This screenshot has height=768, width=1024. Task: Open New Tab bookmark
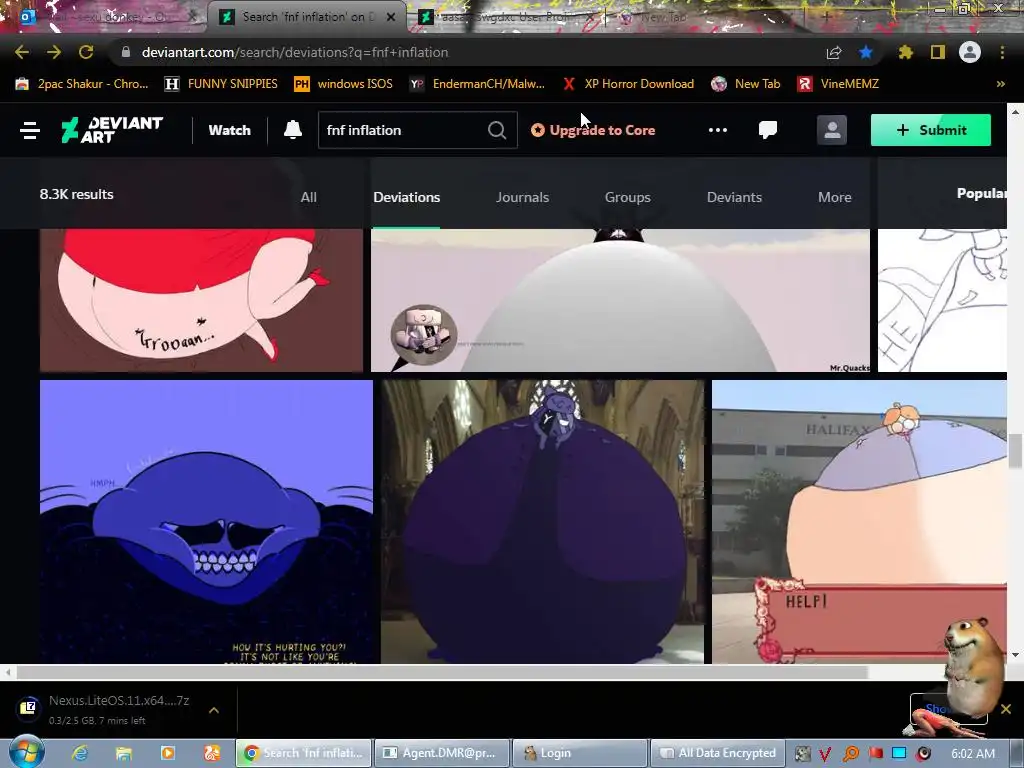point(746,84)
